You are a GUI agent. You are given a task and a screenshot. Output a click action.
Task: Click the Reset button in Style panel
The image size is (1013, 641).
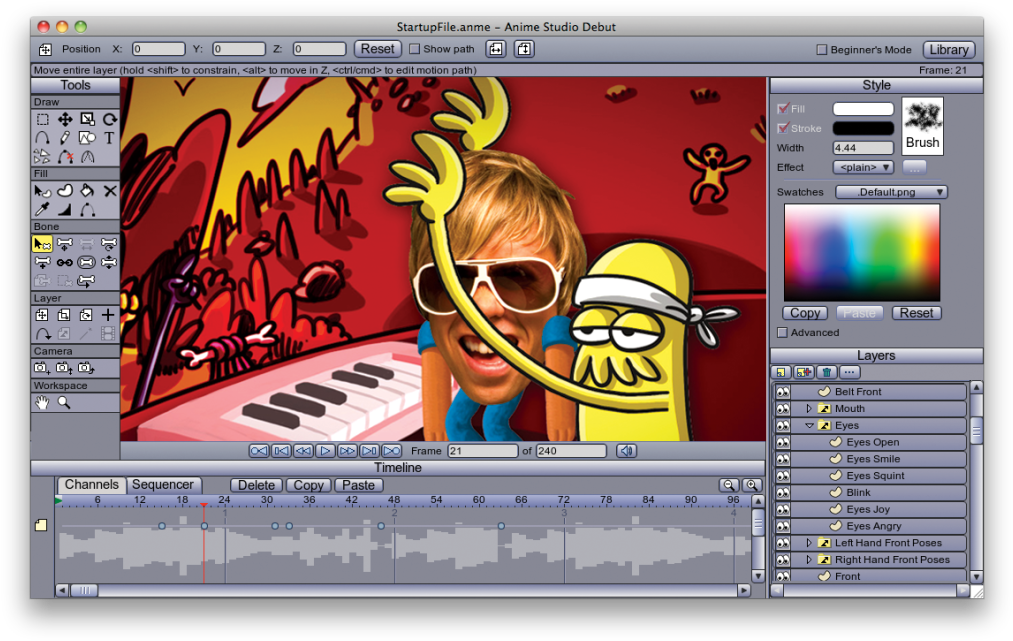(x=917, y=313)
